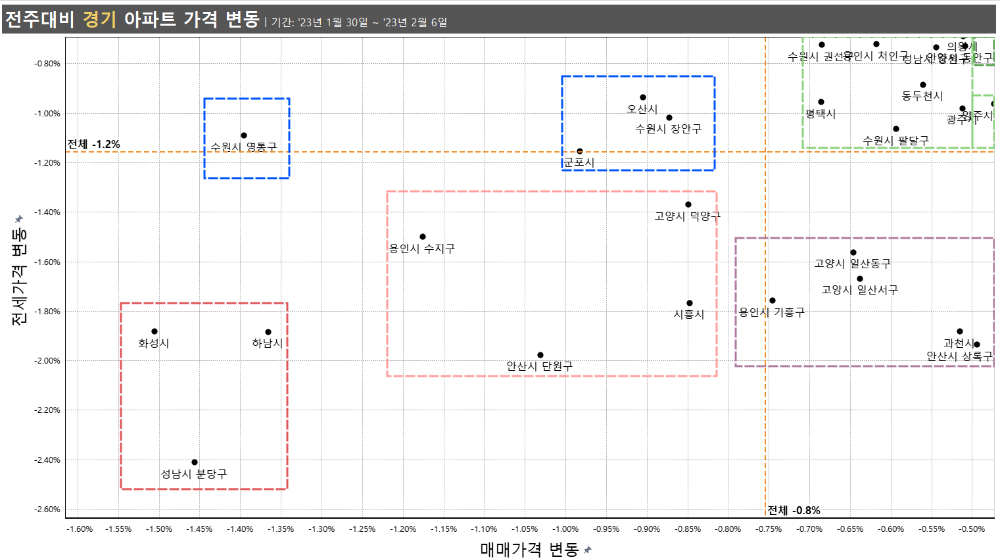Image resolution: width=1000 pixels, height=560 pixels.
Task: Click the 시흥시 text label
Action: click(x=689, y=314)
